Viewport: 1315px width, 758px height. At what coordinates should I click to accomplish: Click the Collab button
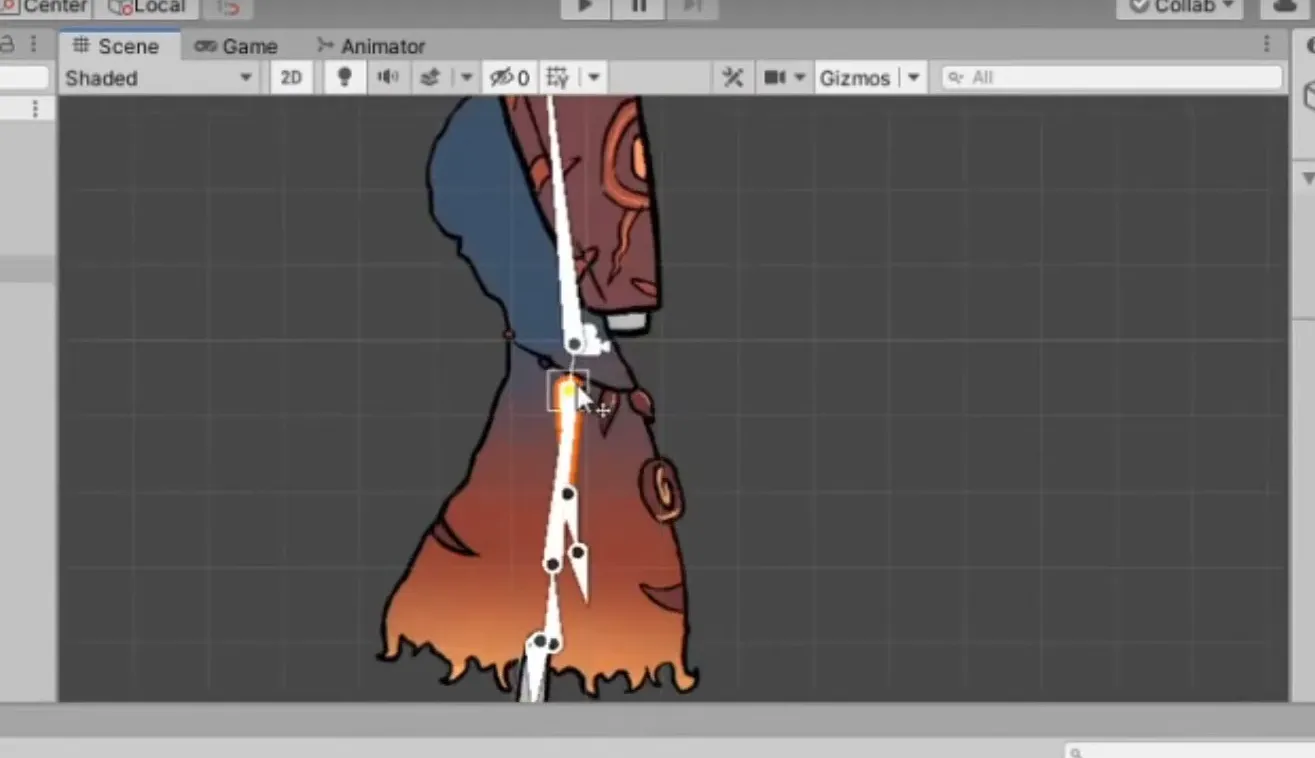tap(1180, 7)
